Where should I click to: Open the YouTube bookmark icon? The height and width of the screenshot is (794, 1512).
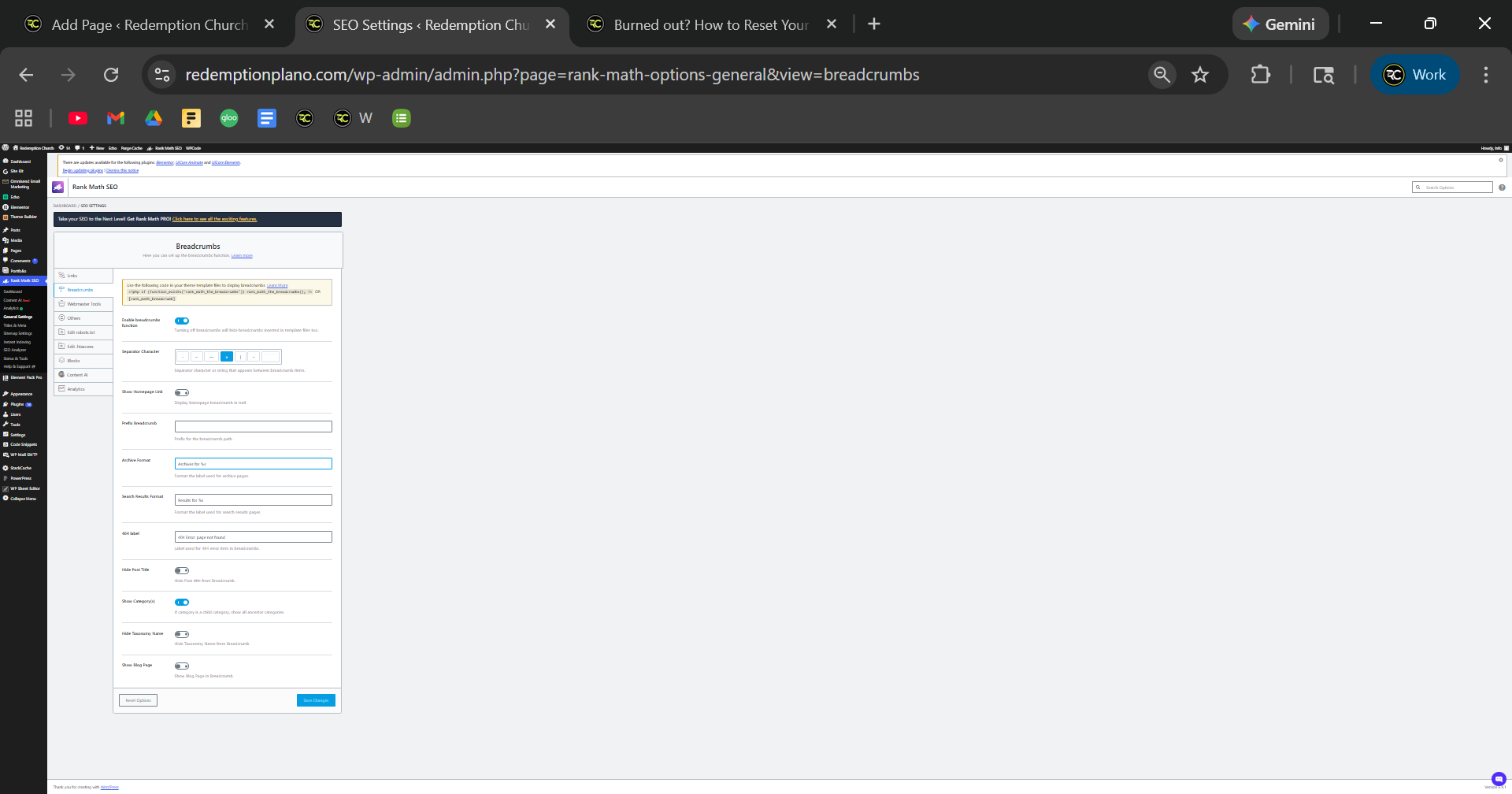click(78, 118)
